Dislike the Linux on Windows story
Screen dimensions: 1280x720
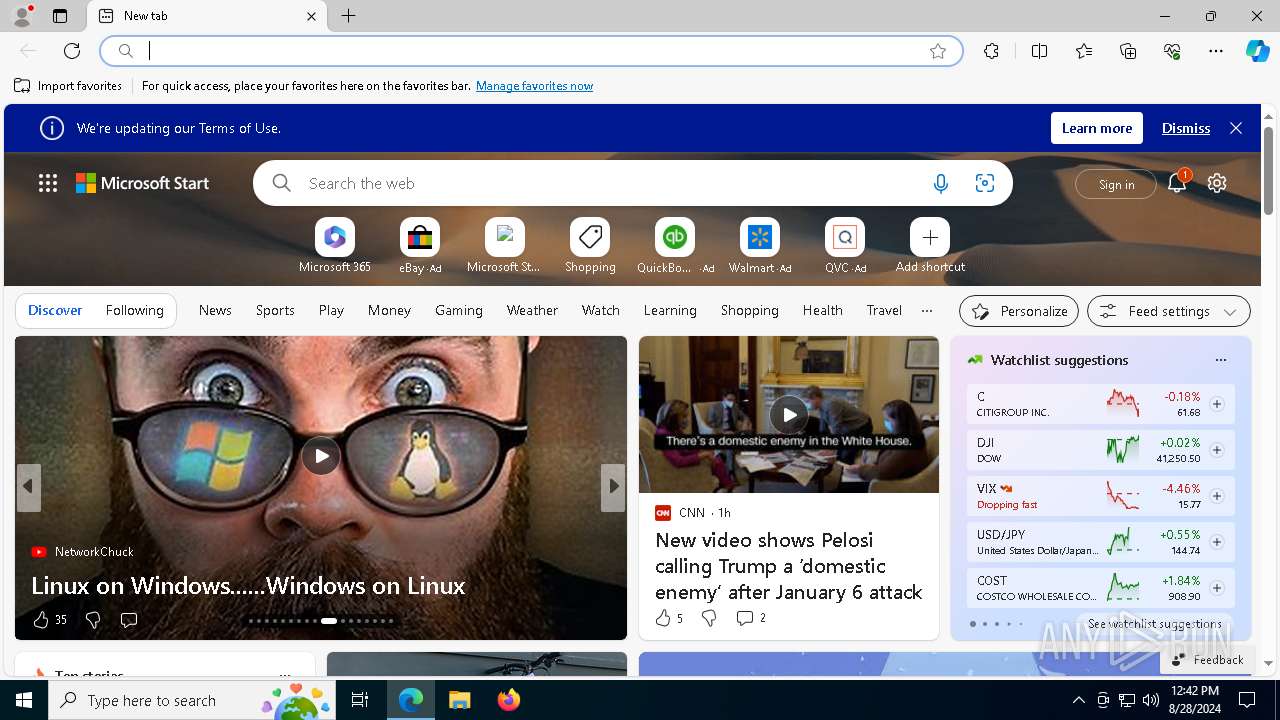[x=93, y=620]
